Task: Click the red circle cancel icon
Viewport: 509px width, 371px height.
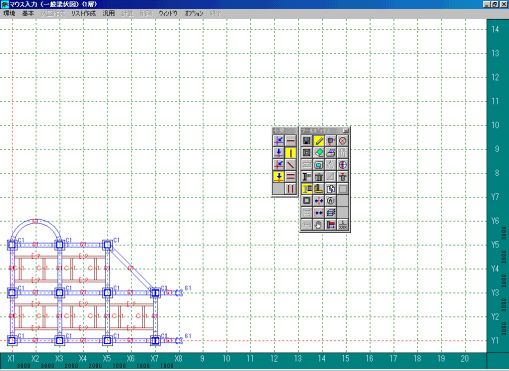Action: (343, 141)
